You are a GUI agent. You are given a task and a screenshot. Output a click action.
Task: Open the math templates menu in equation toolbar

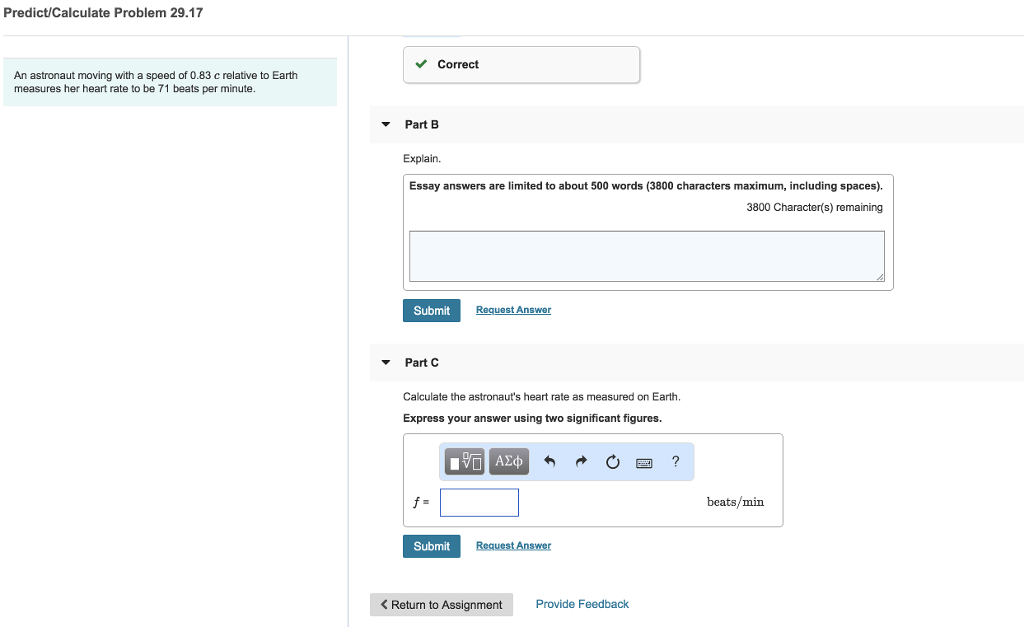pyautogui.click(x=462, y=461)
